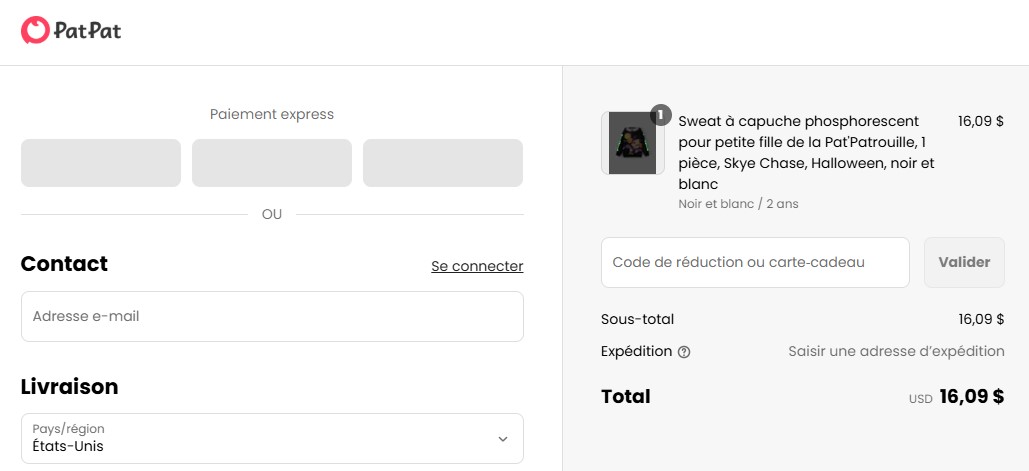Open the hoodie product thumbnail
1029x471 pixels.
pyautogui.click(x=632, y=143)
